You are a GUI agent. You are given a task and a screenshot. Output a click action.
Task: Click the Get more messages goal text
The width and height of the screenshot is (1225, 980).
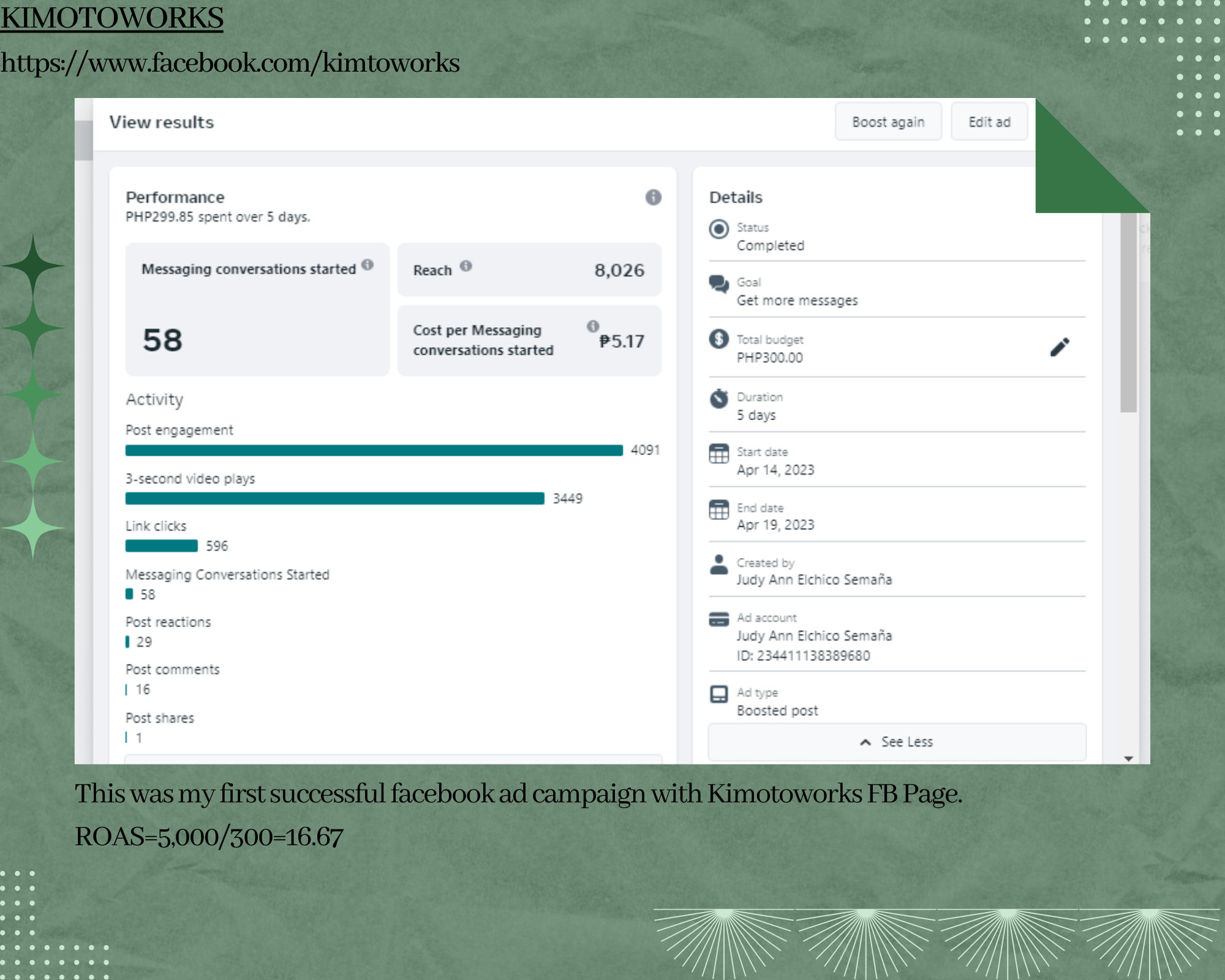[797, 301]
